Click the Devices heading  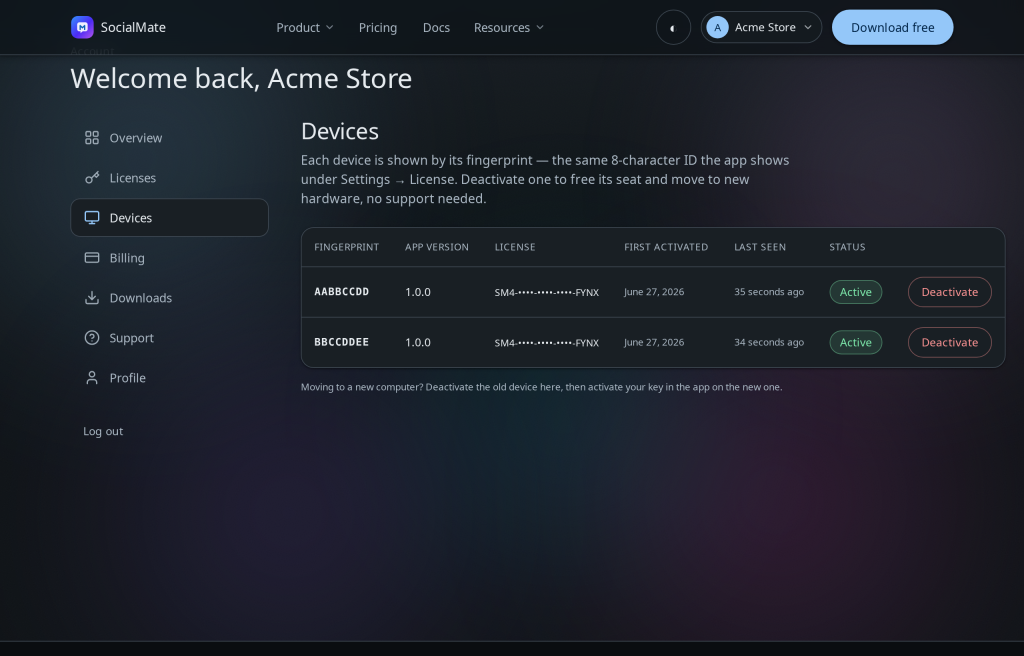click(x=340, y=131)
